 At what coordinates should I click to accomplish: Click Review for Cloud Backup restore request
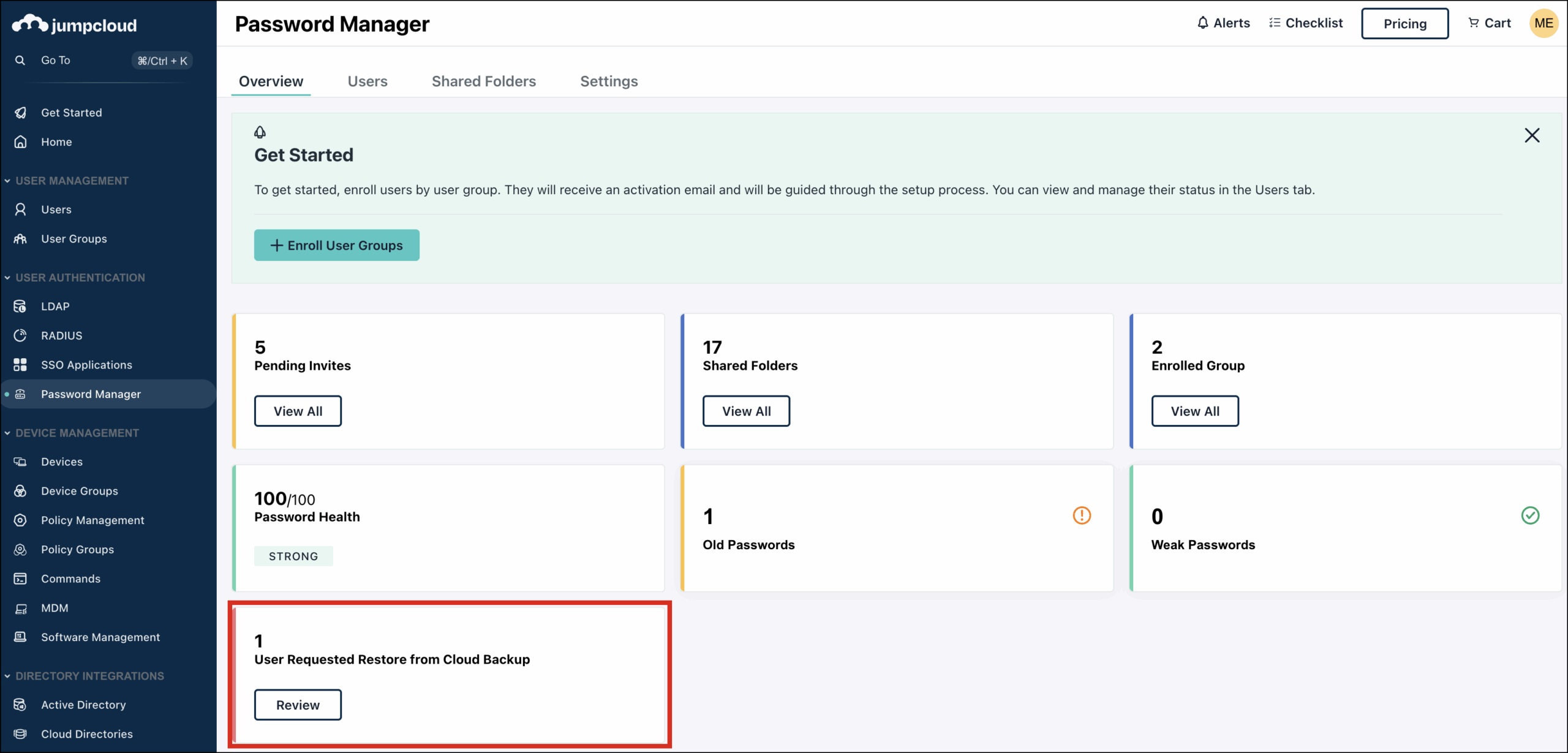pos(298,705)
